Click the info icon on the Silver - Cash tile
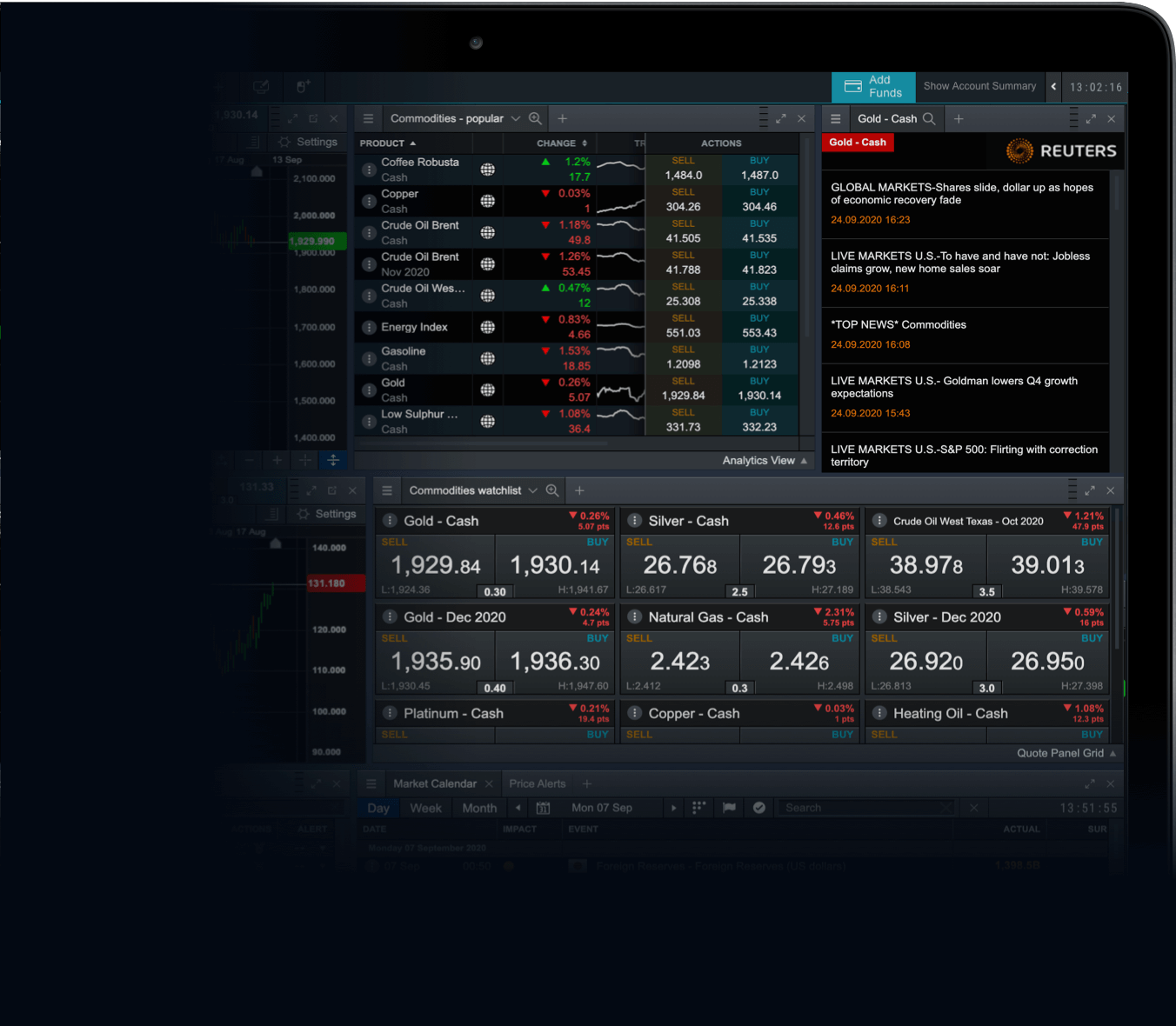1176x1026 pixels. [x=634, y=520]
